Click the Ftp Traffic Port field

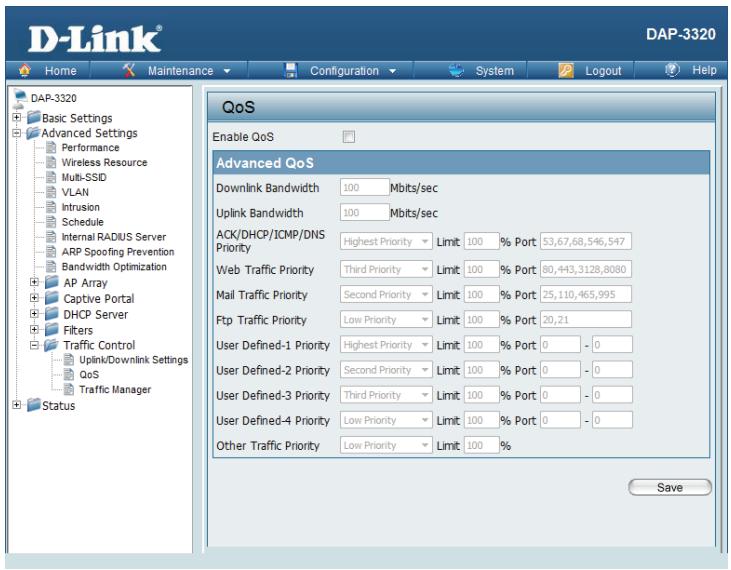click(586, 320)
